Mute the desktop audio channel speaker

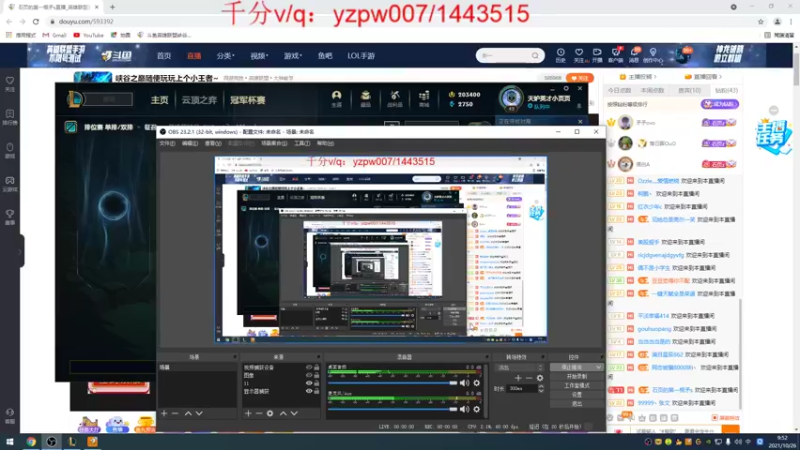point(464,383)
